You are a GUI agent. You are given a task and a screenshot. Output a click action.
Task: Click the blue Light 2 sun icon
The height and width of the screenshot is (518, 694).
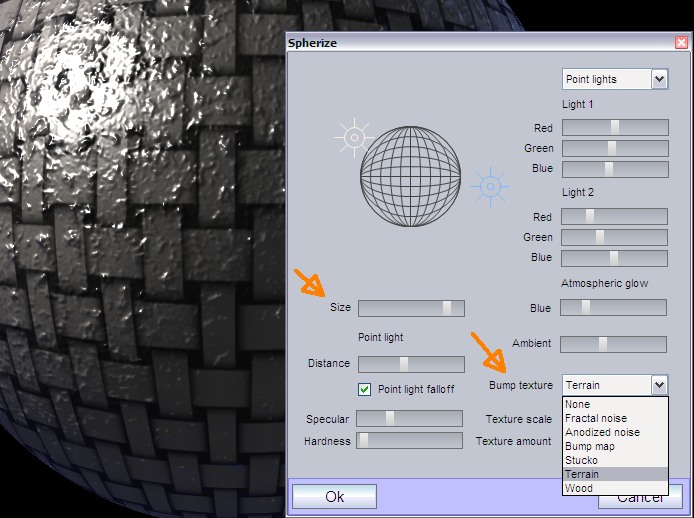(x=490, y=186)
